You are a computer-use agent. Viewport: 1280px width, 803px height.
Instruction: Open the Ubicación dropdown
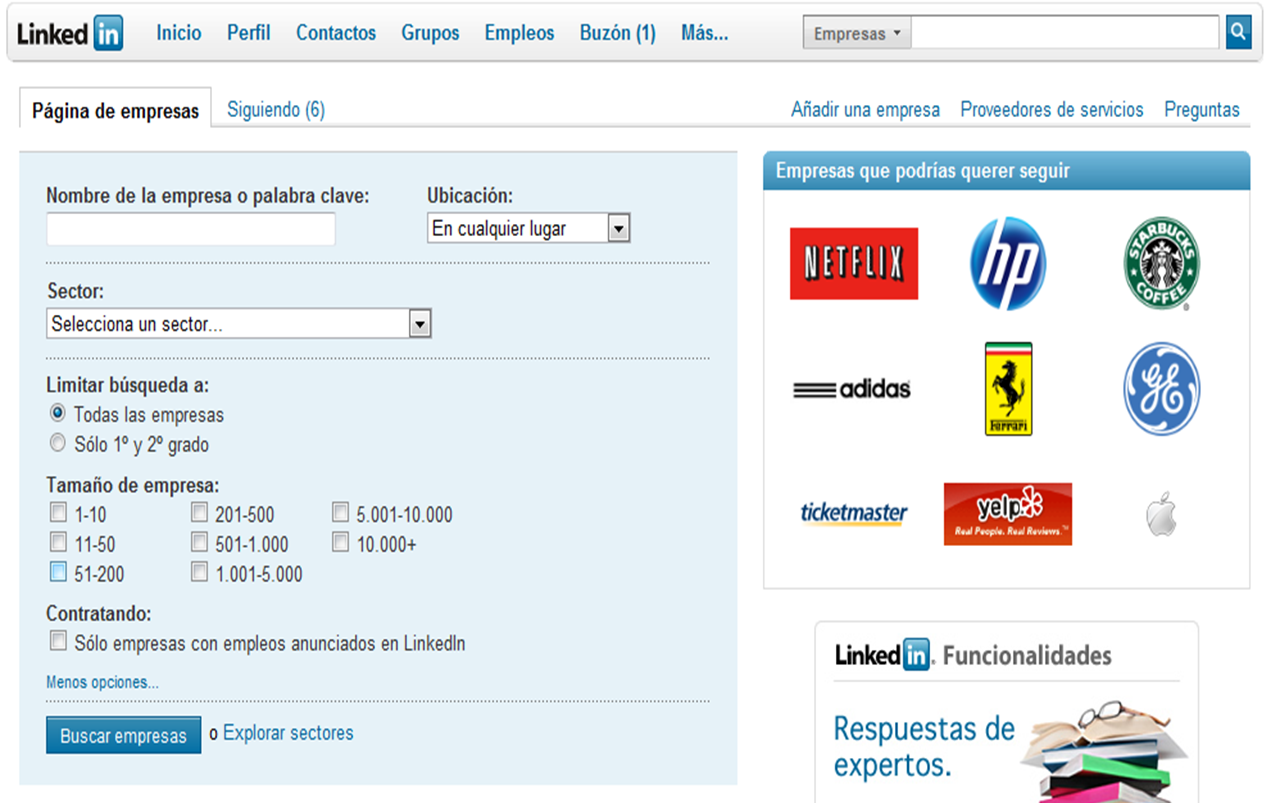(x=529, y=229)
